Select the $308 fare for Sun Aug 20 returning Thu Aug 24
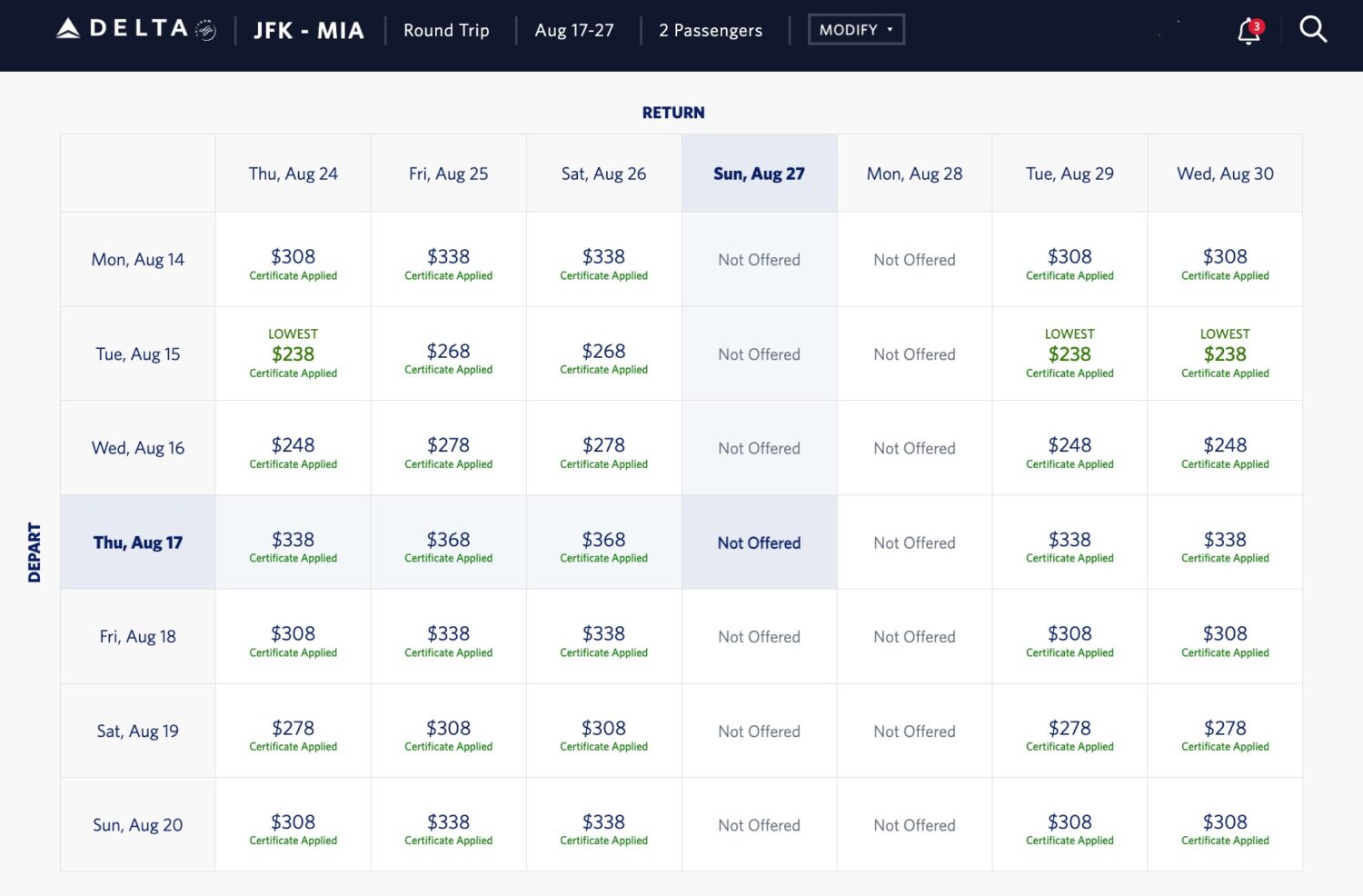The image size is (1363, 896). 293,824
